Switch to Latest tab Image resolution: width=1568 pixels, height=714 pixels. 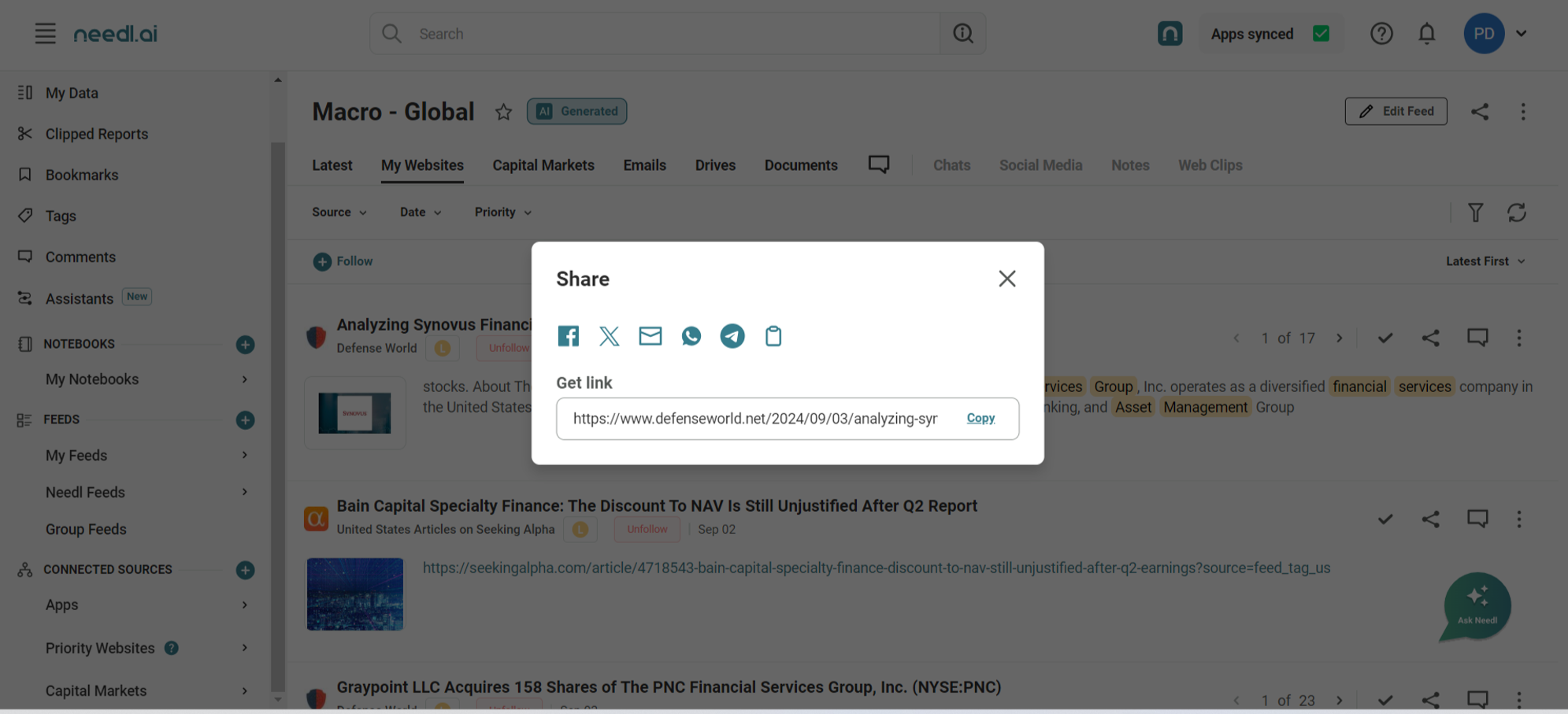click(332, 165)
